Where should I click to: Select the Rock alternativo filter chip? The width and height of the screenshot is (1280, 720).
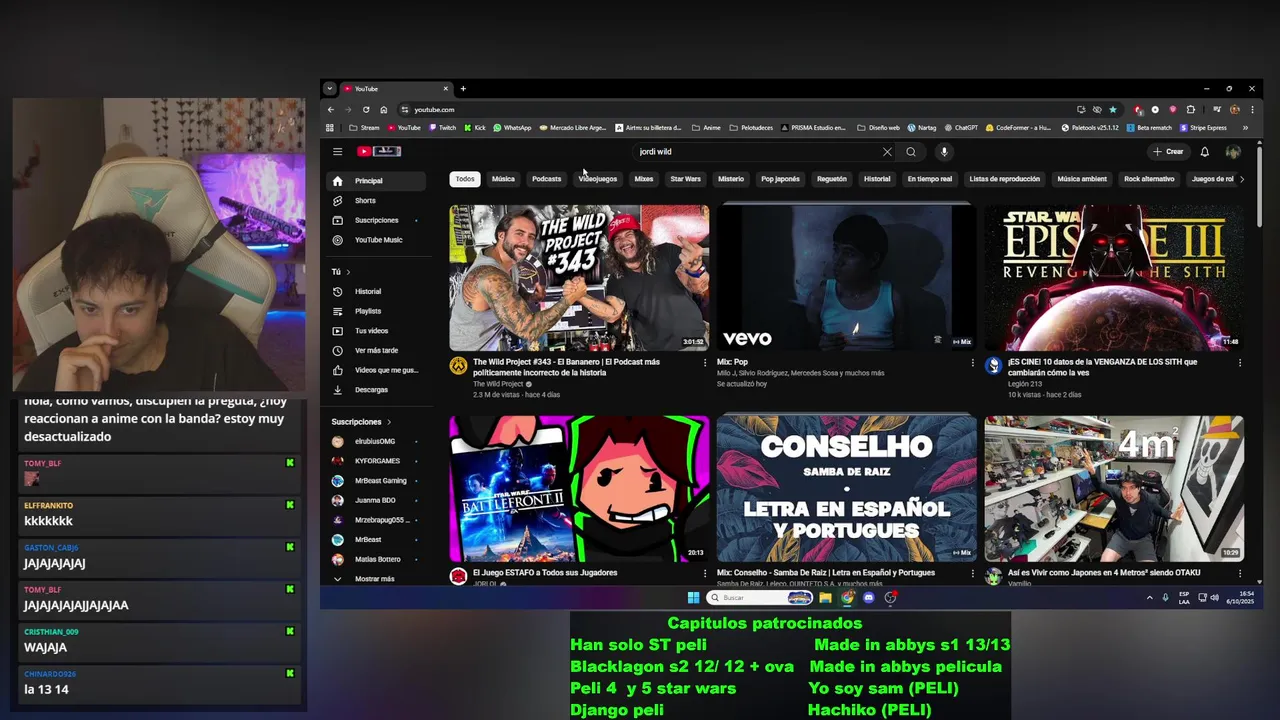[1149, 179]
